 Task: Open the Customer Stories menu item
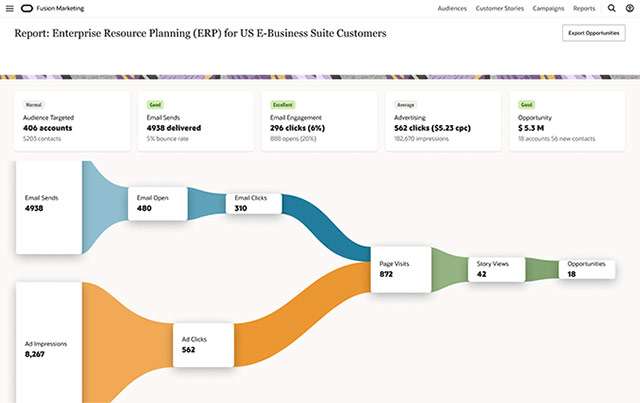pyautogui.click(x=497, y=8)
